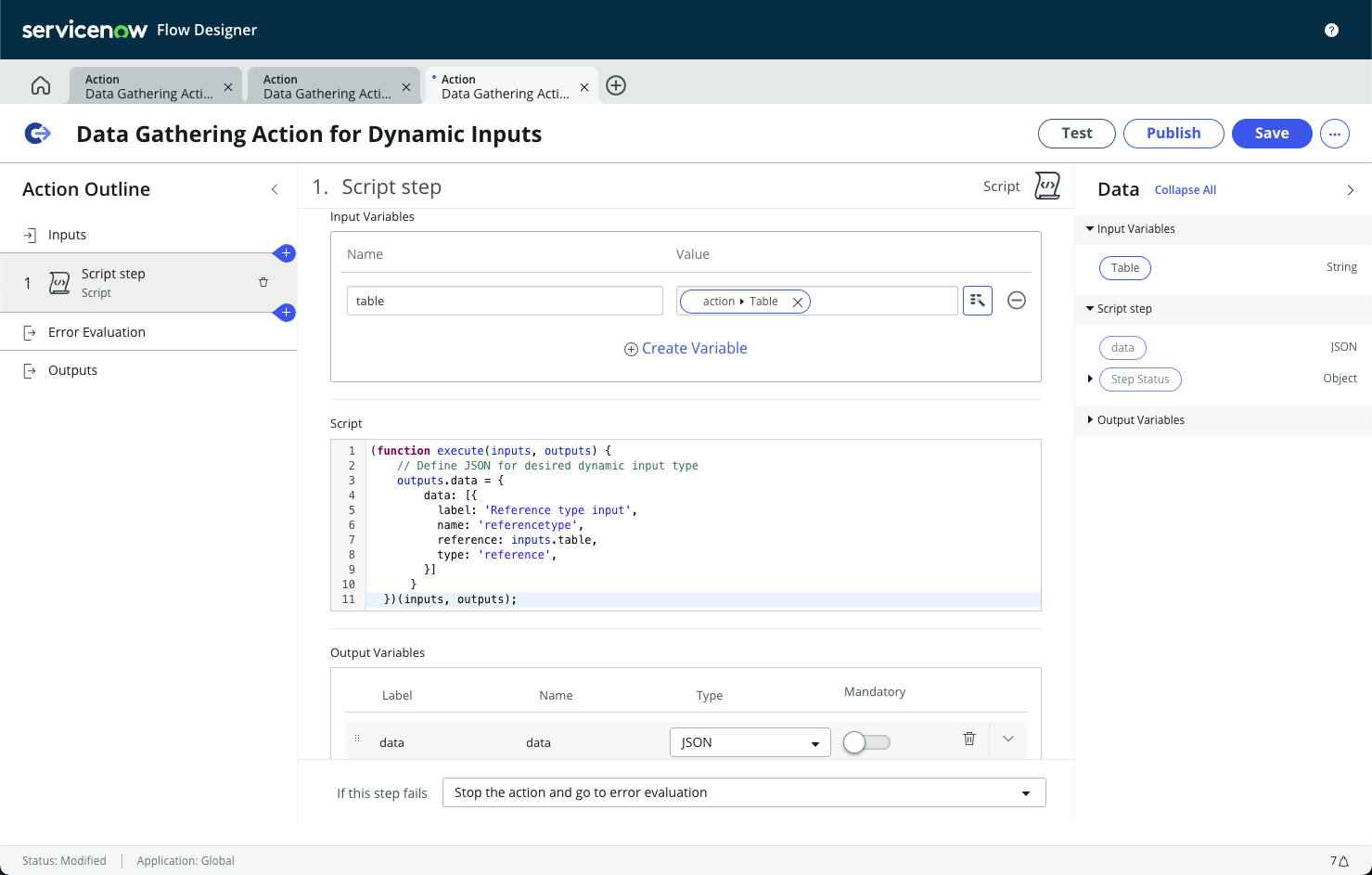1372x875 pixels.
Task: Close the first Data Gathering Action tab
Action: (x=228, y=86)
